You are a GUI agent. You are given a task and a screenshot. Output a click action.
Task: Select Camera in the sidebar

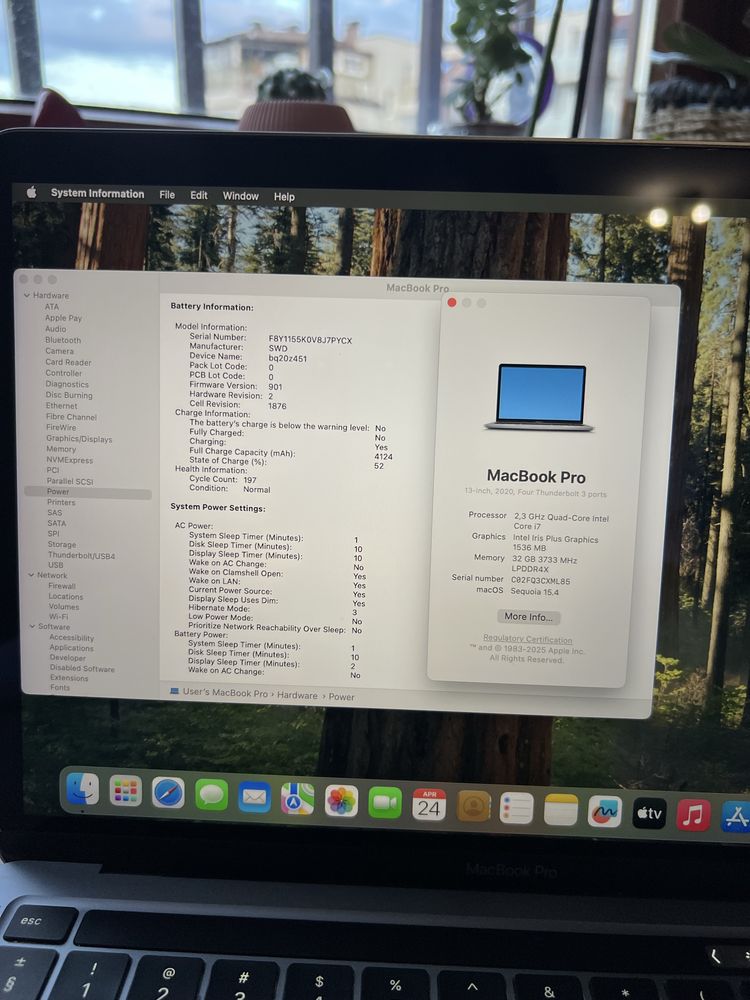[59, 351]
